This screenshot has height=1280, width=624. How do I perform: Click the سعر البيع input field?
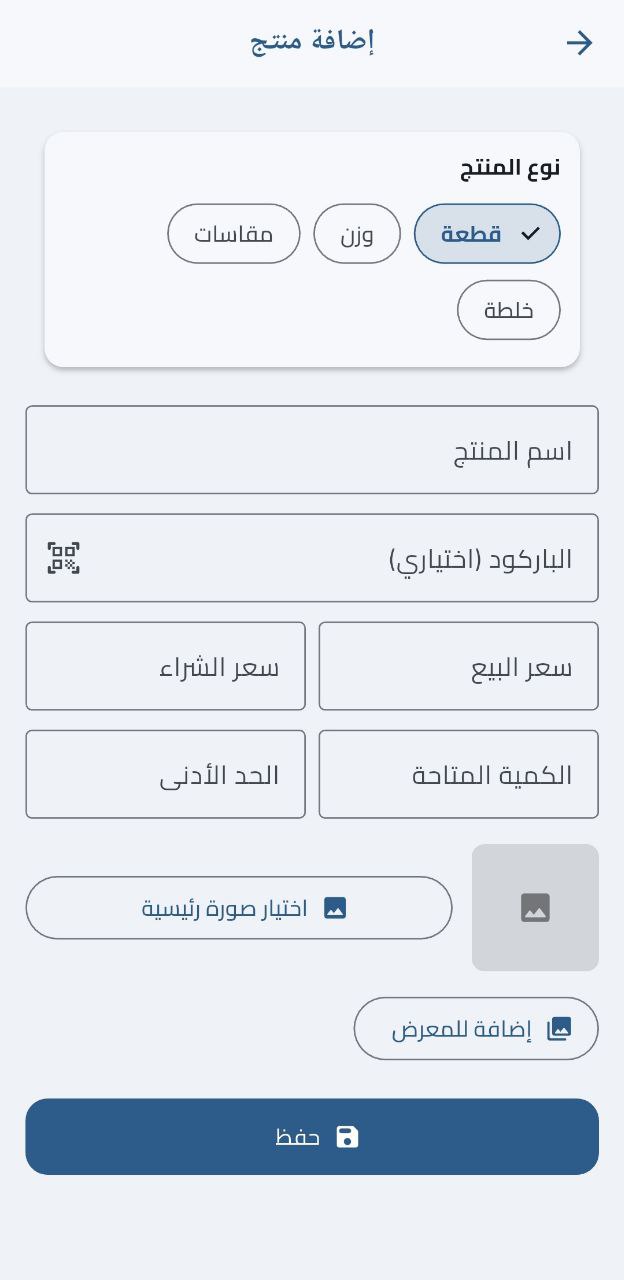(x=459, y=666)
